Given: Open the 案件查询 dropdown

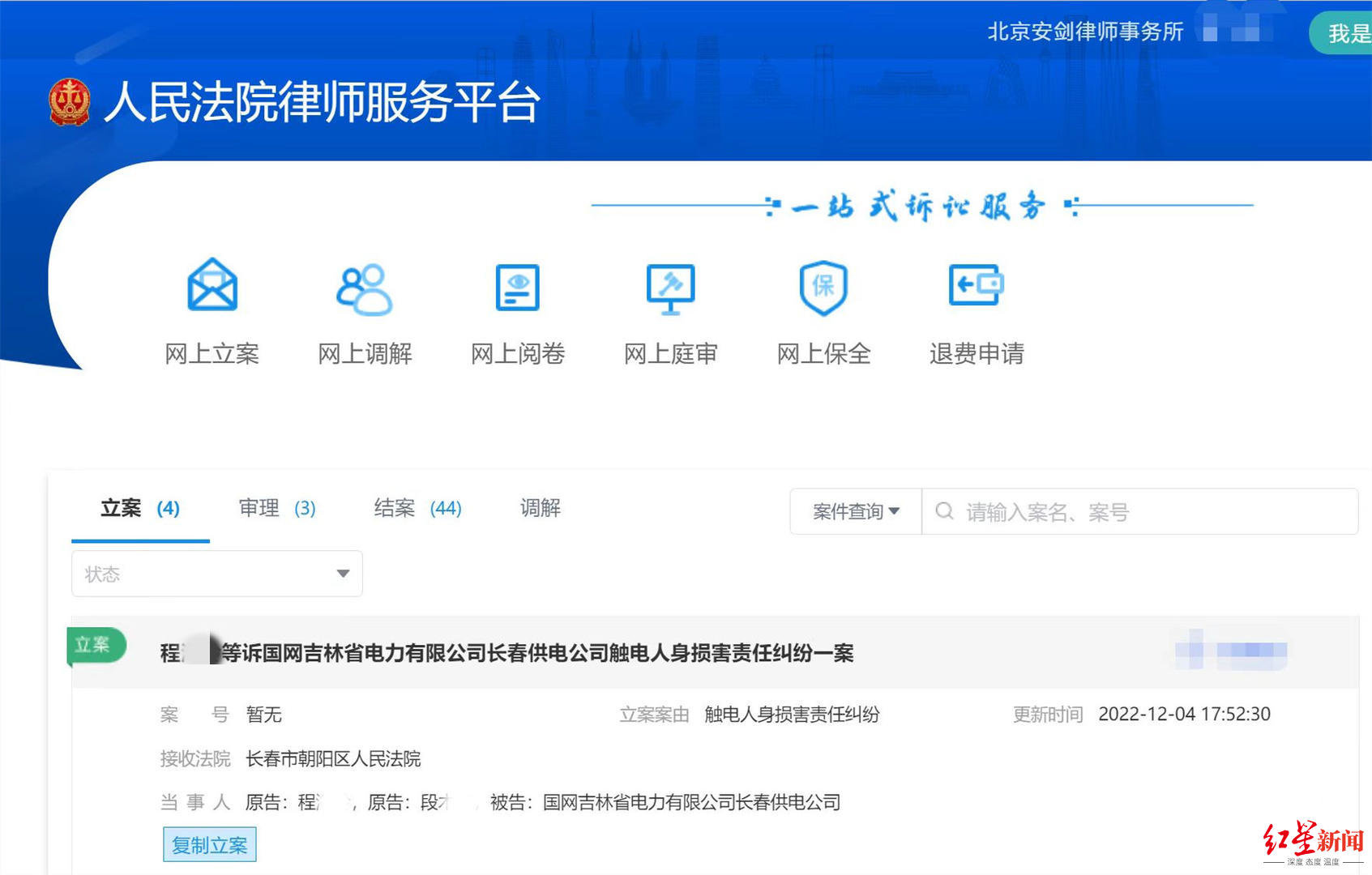Looking at the screenshot, I should (854, 511).
